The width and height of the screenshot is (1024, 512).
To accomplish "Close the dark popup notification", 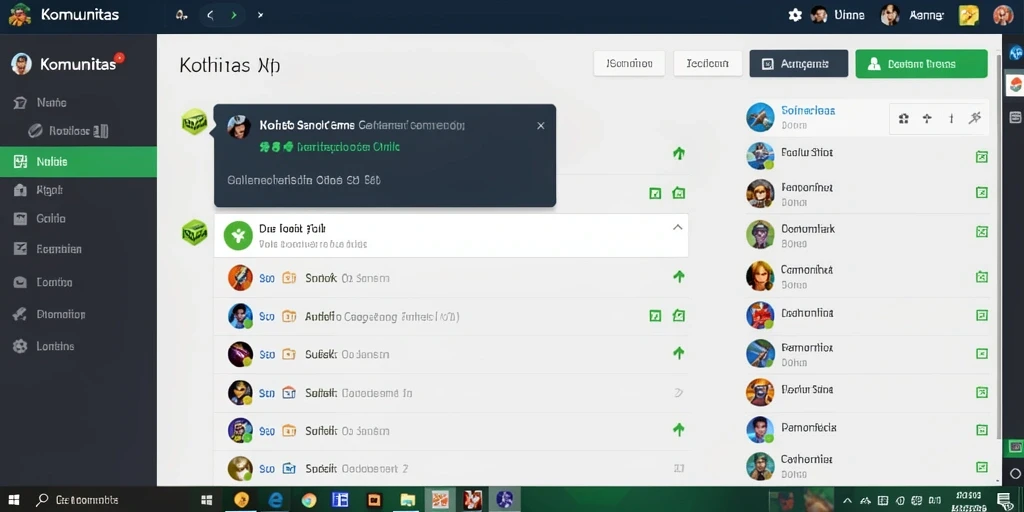I will click(x=540, y=125).
